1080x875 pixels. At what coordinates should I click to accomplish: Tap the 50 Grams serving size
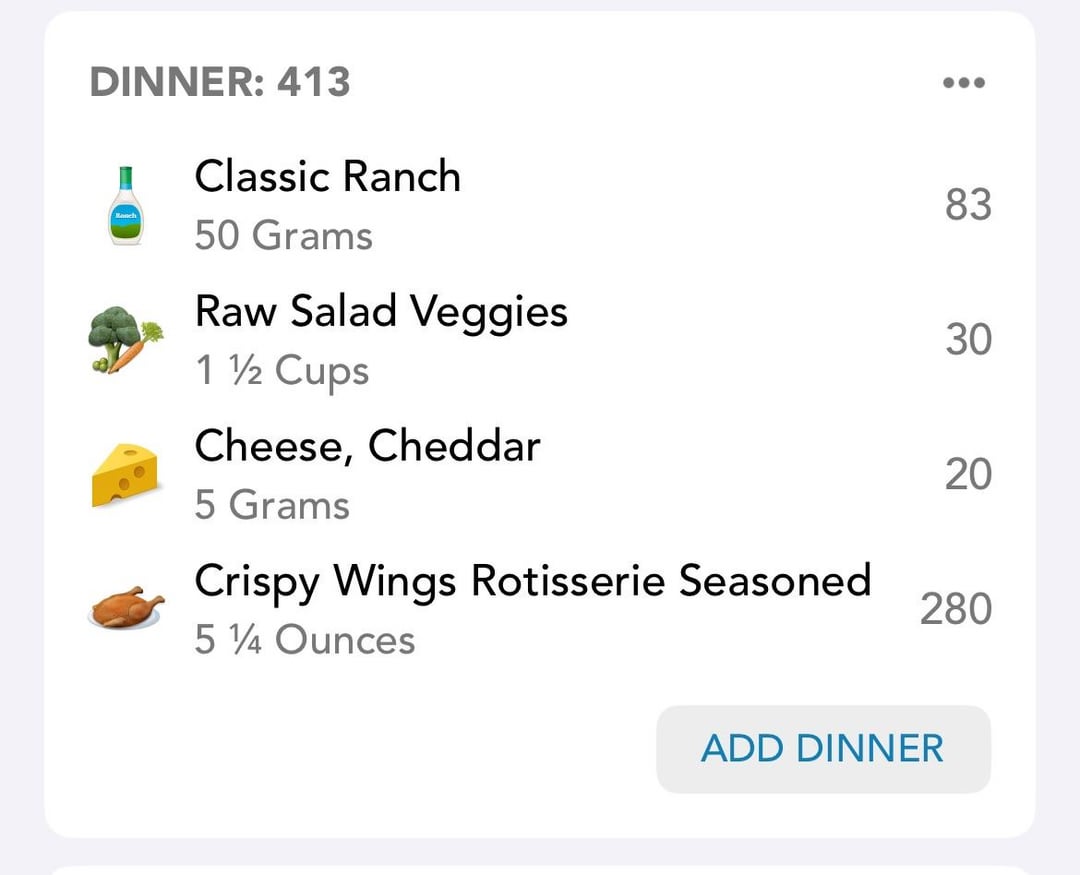[283, 236]
